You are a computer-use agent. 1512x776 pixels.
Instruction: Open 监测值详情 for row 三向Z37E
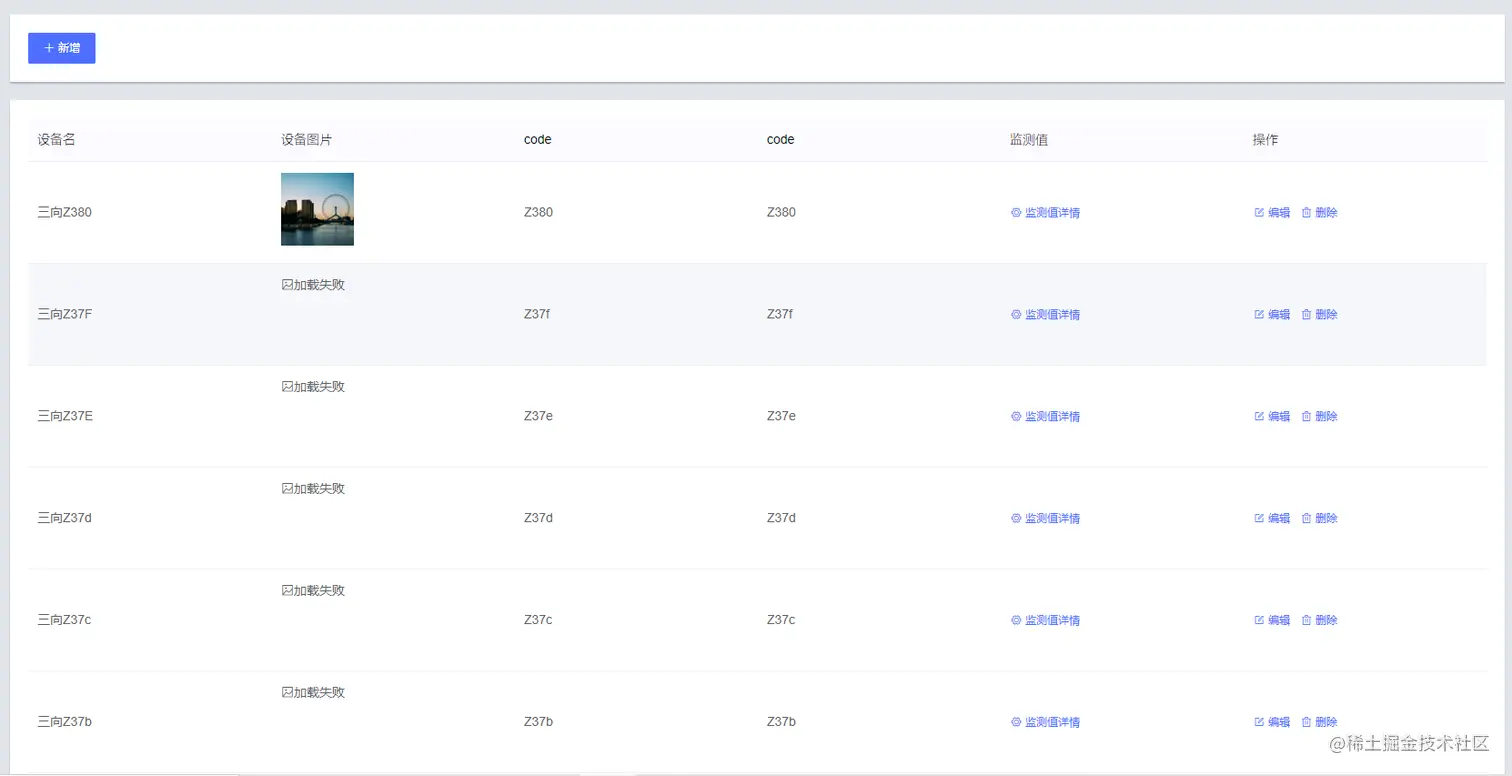point(1045,417)
